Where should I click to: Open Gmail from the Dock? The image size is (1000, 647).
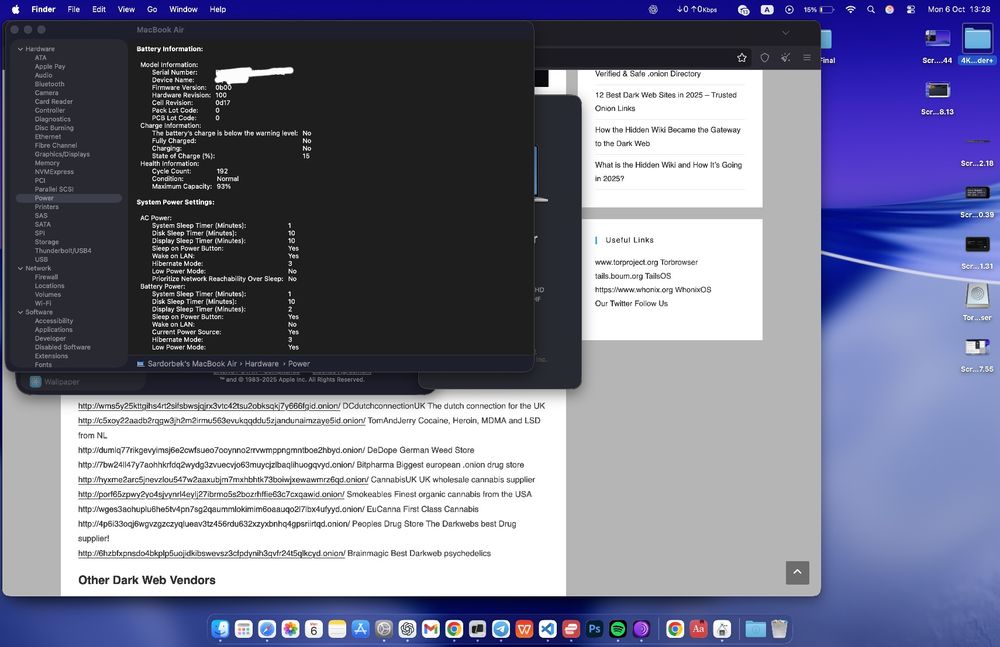click(x=430, y=629)
